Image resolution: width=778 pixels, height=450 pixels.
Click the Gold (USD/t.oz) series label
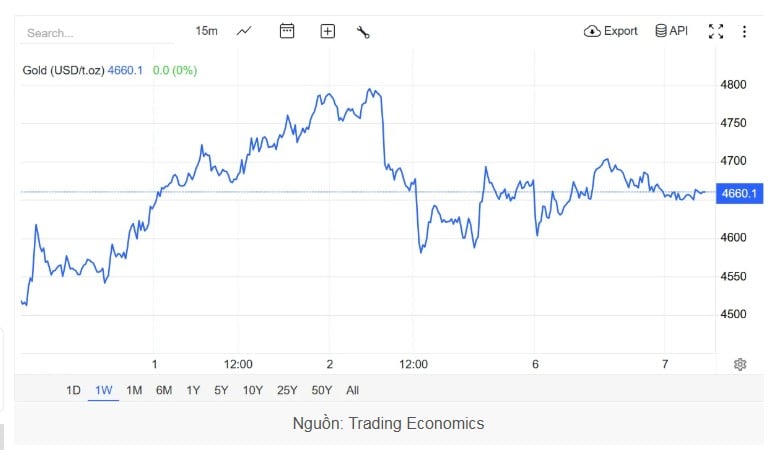tap(62, 70)
